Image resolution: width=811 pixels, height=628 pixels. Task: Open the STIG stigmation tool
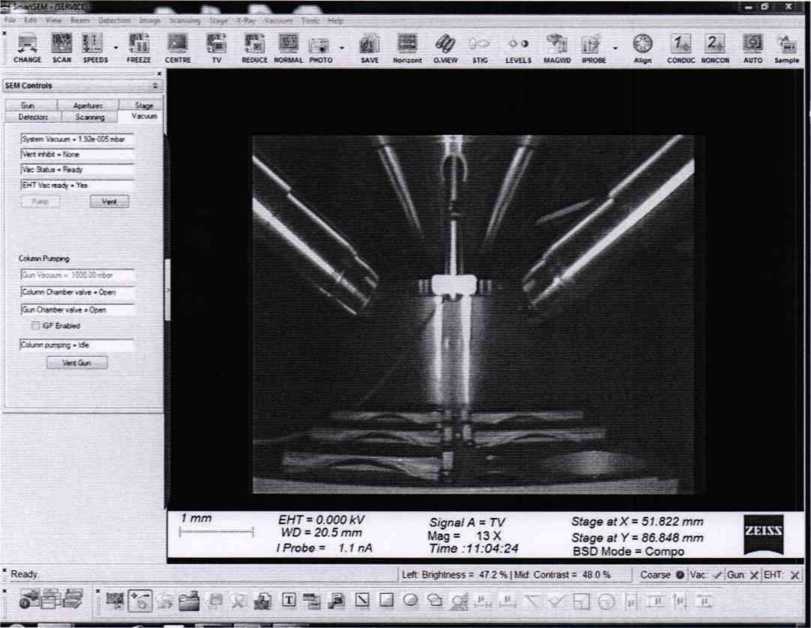(479, 45)
